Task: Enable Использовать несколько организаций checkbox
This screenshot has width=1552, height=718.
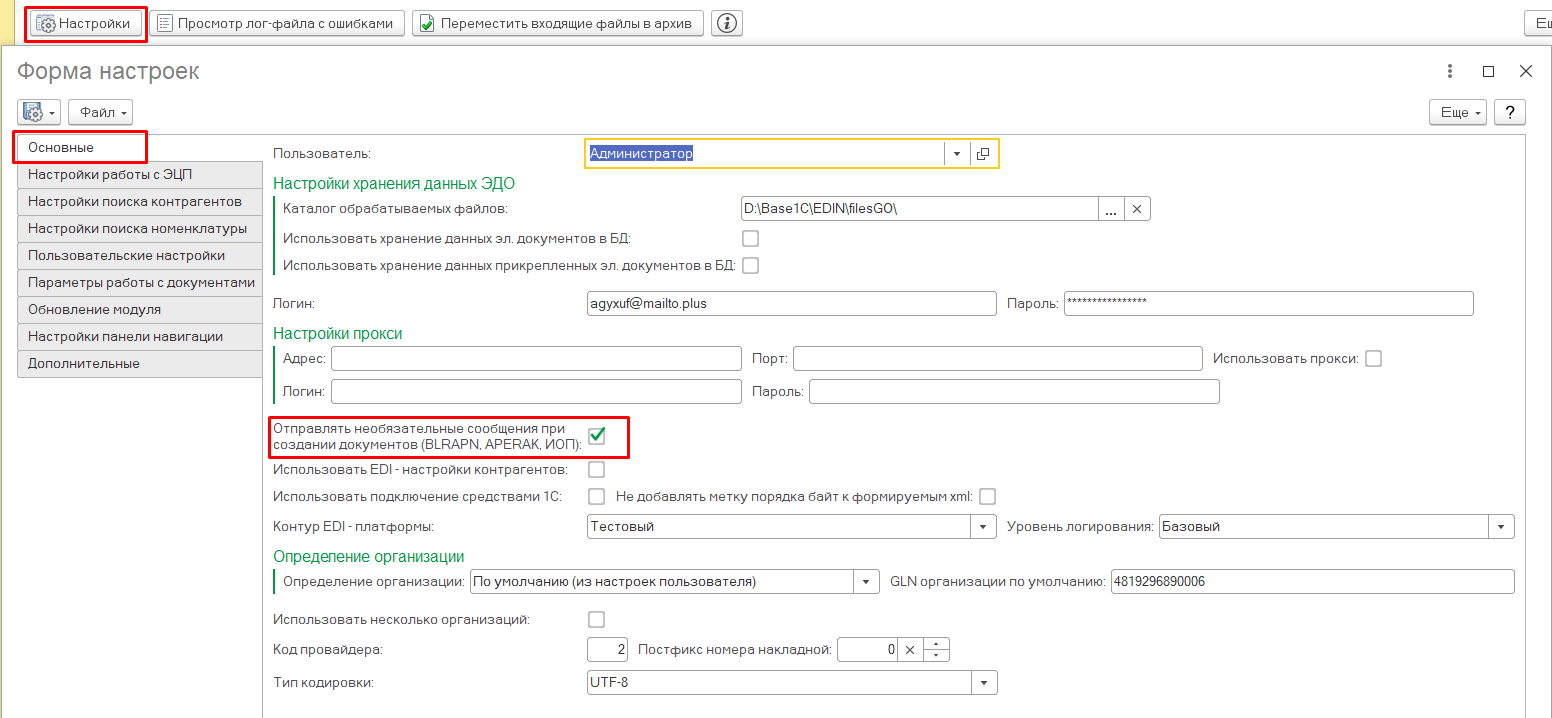Action: coord(597,619)
